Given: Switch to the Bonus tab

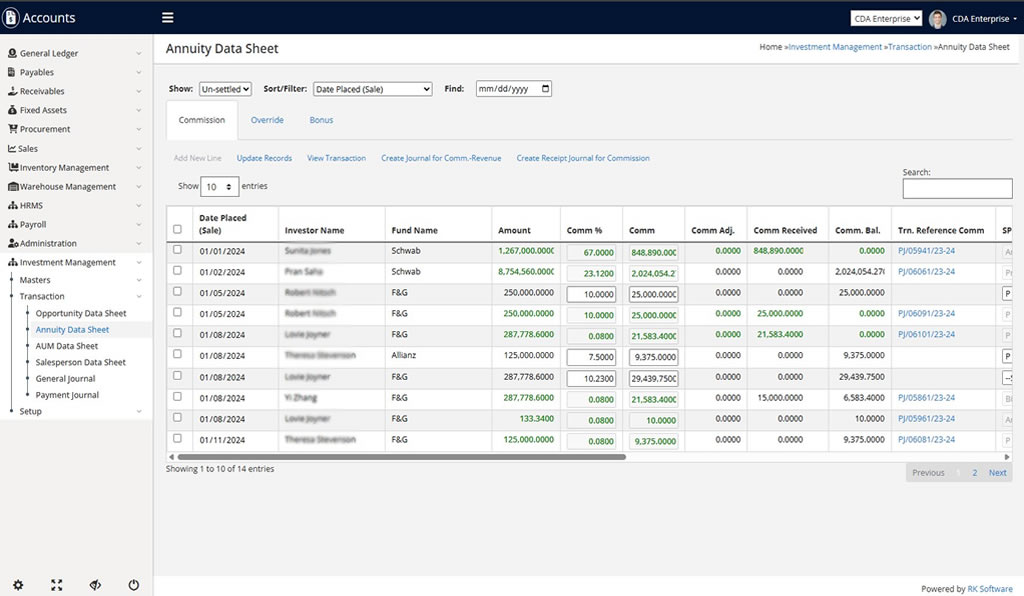Looking at the screenshot, I should click(321, 120).
